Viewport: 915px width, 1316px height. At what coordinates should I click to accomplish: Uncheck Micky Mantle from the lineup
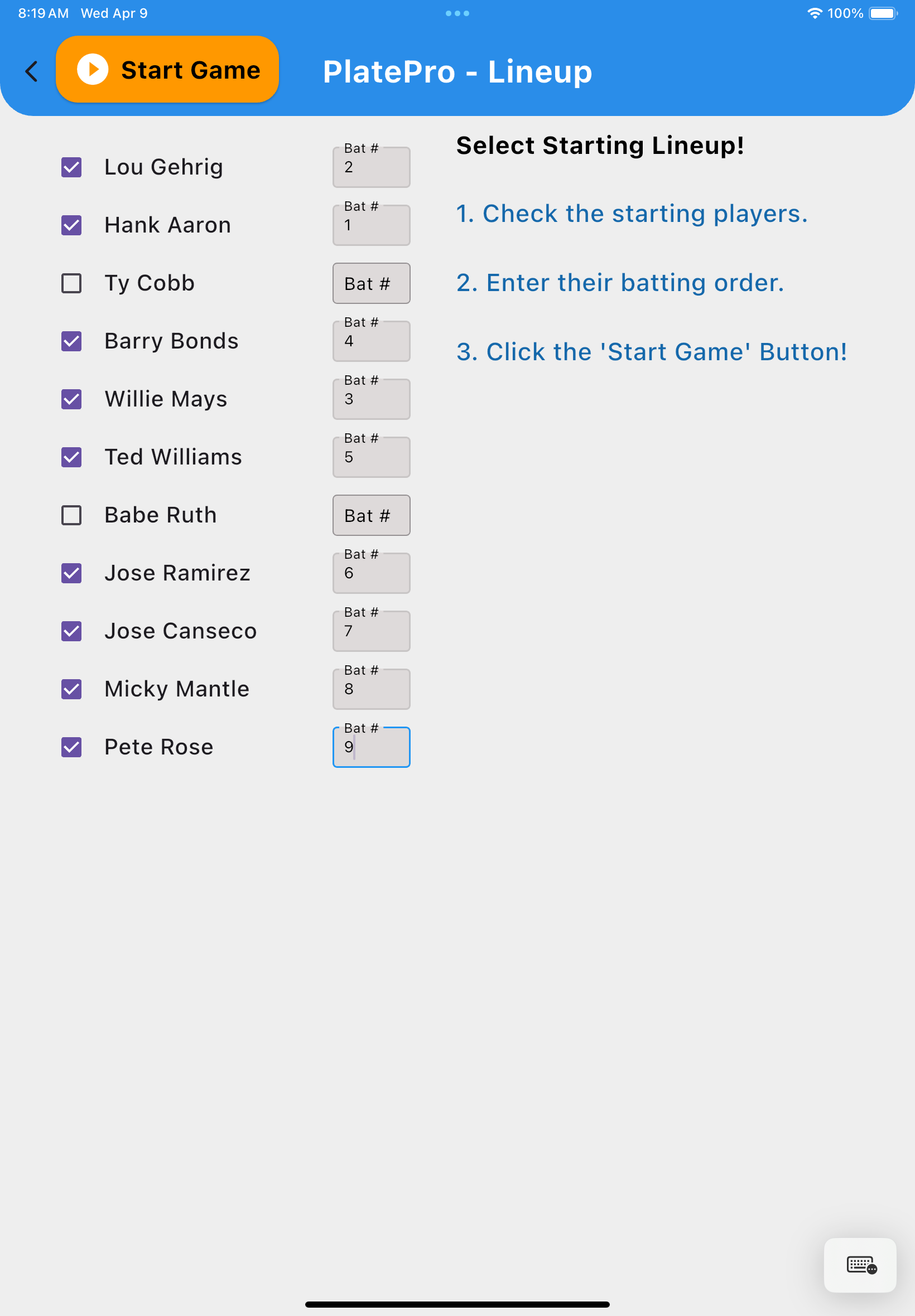coord(71,689)
